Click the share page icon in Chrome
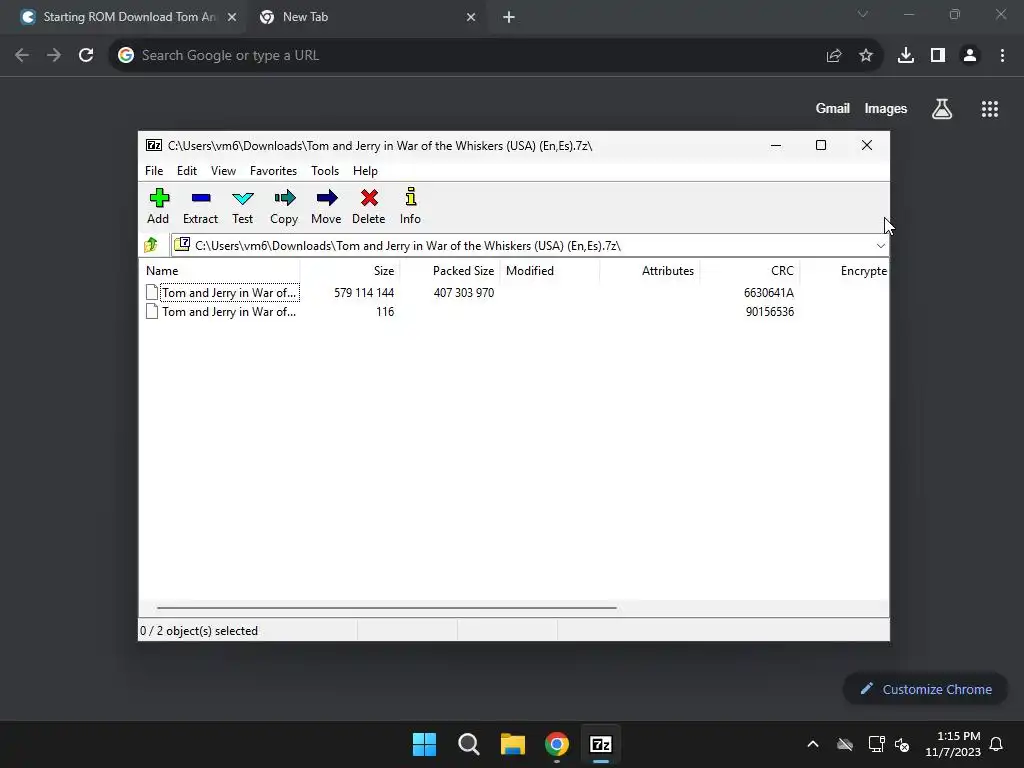This screenshot has width=1024, height=768. [833, 56]
